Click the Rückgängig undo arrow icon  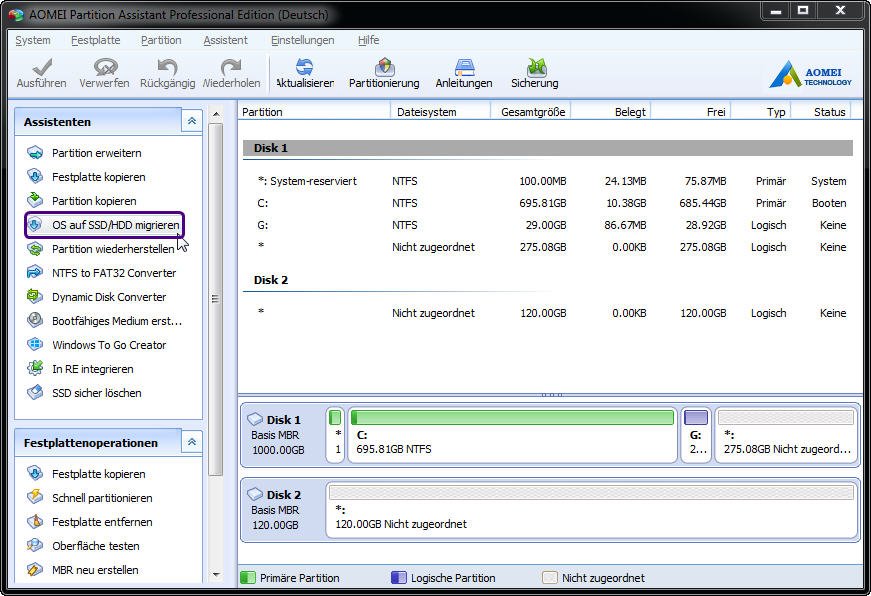point(167,68)
